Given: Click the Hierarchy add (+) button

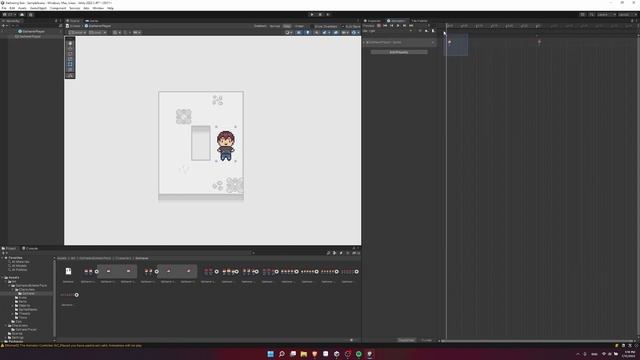Looking at the screenshot, I should (4, 26).
